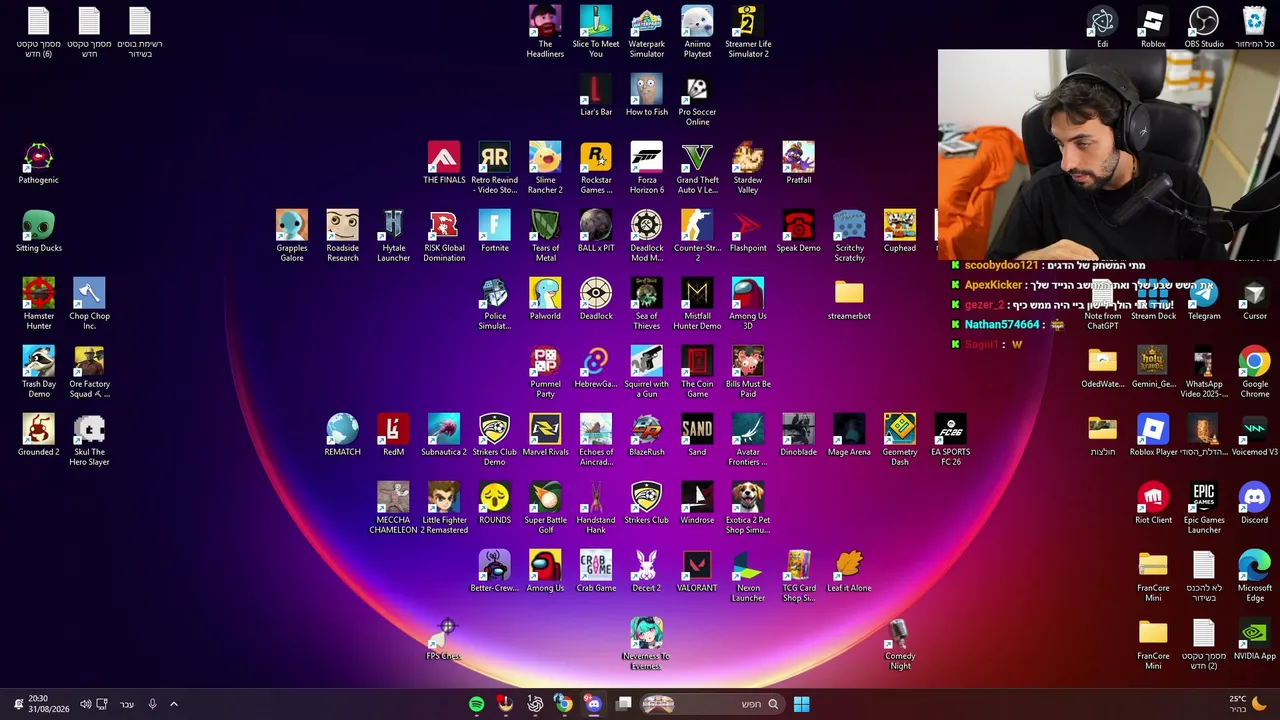This screenshot has width=1280, height=720.
Task: Select the Nexon Launcher shortcut
Action: coord(748,576)
